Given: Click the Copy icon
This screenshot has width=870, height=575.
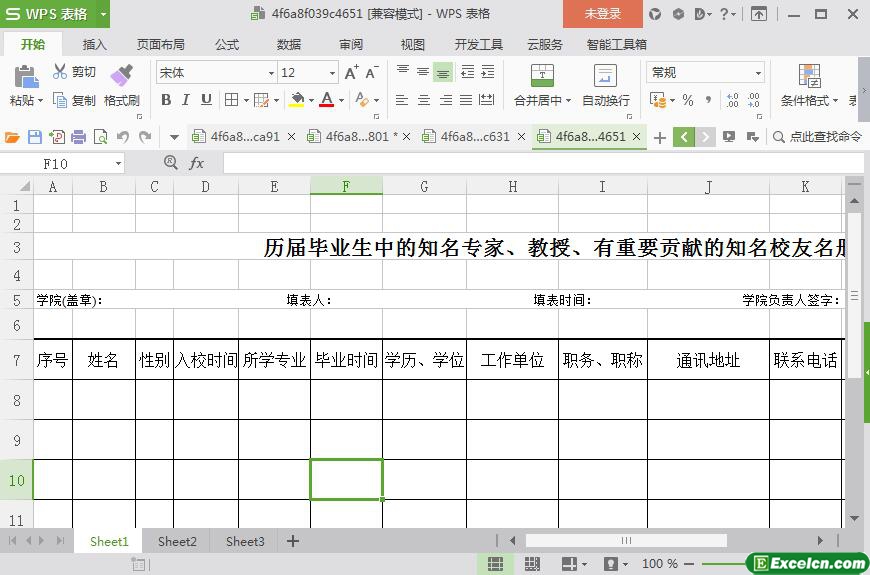Looking at the screenshot, I should tap(59, 100).
